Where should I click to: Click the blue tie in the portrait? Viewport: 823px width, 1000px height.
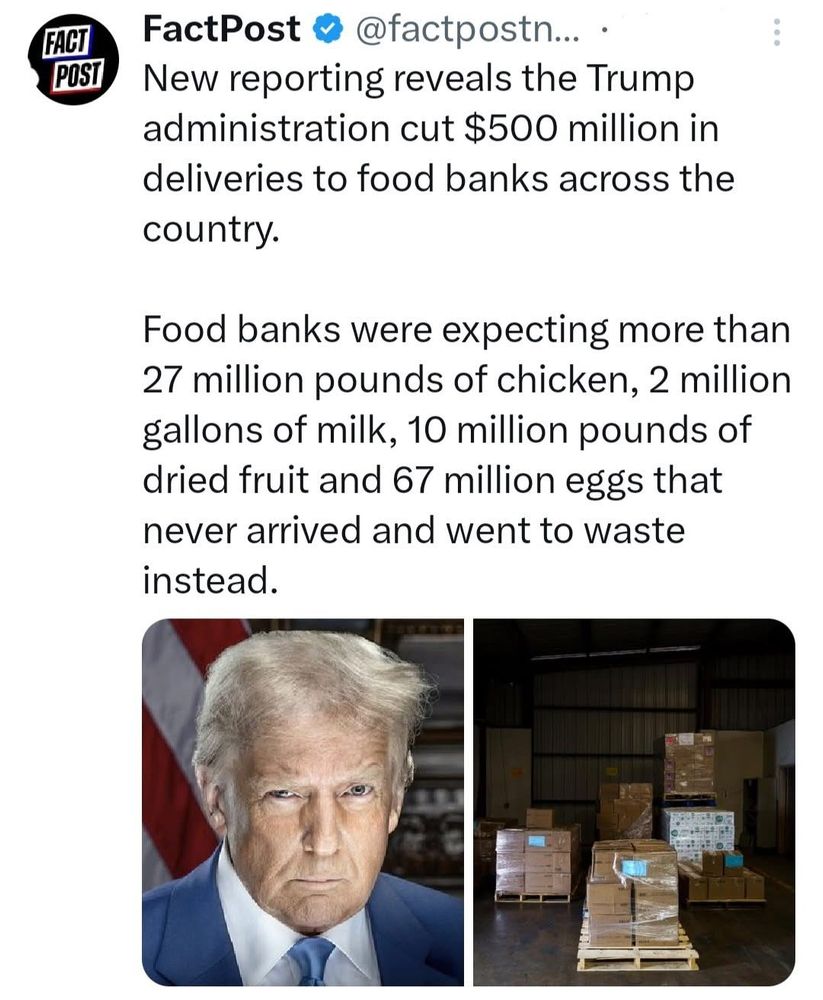tap(311, 960)
